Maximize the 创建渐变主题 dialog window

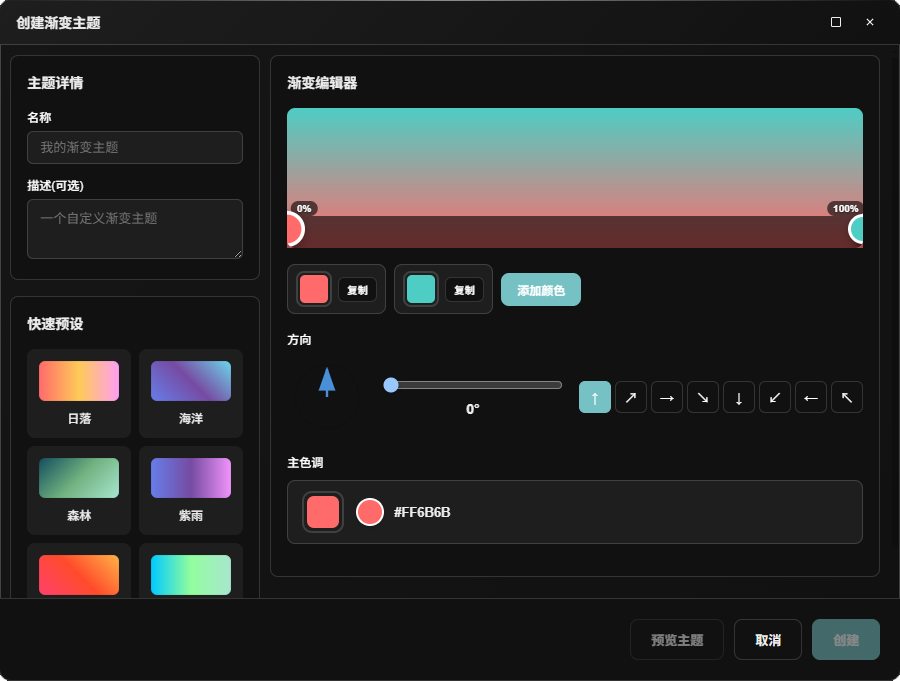(x=836, y=22)
